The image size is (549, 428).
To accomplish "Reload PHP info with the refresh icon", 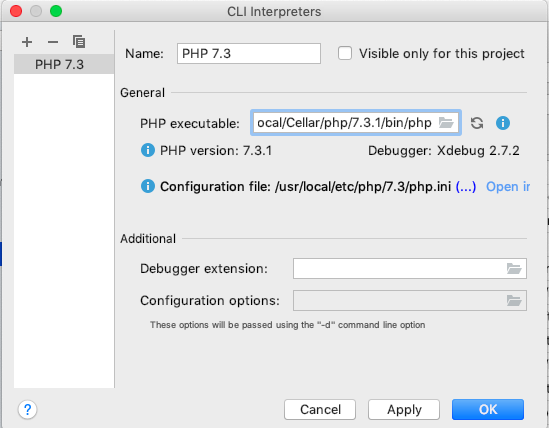I will pos(477,123).
